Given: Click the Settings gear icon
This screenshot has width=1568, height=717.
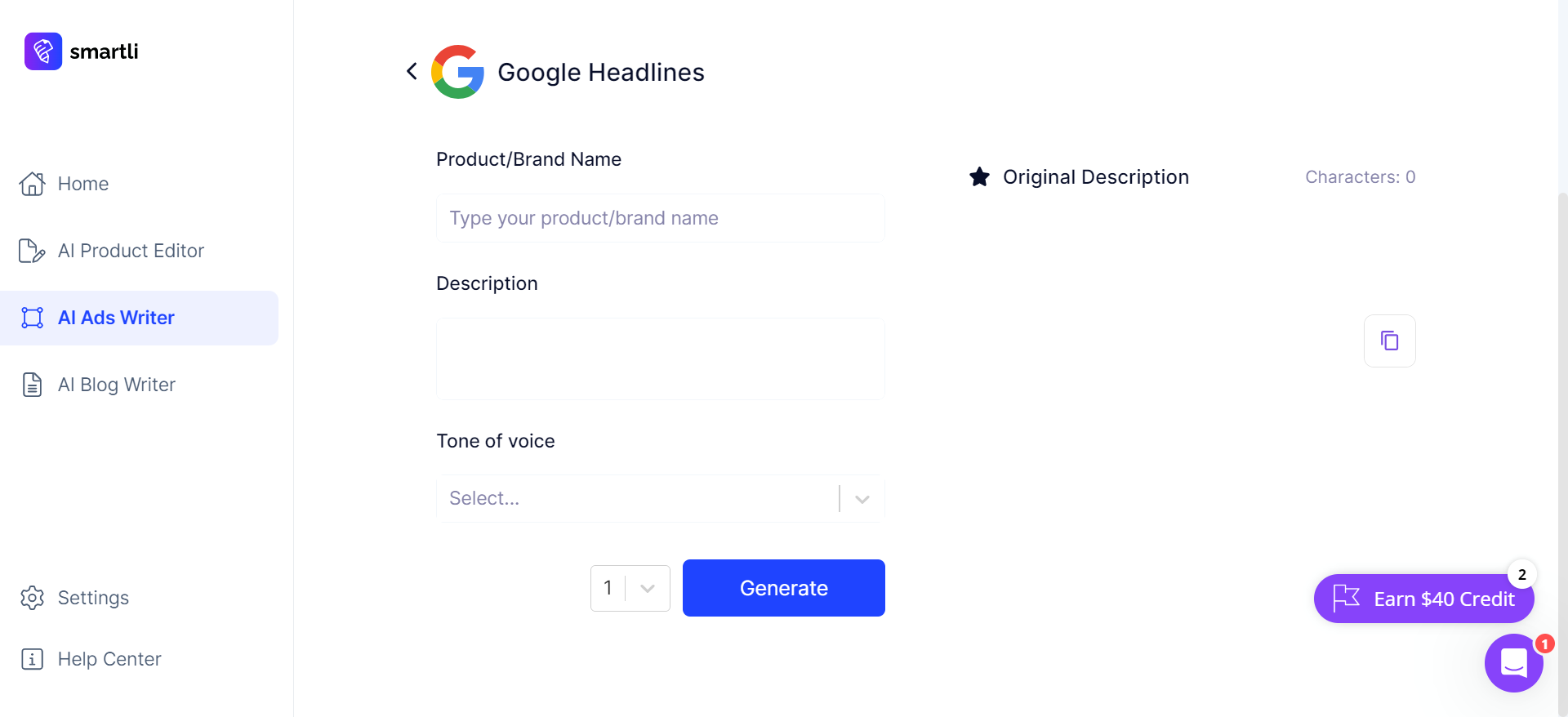Looking at the screenshot, I should pyautogui.click(x=32, y=598).
